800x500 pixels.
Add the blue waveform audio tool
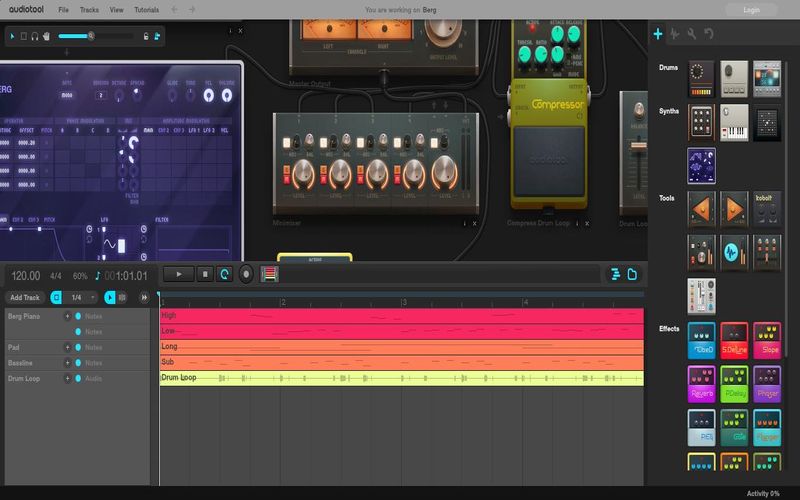tap(734, 253)
